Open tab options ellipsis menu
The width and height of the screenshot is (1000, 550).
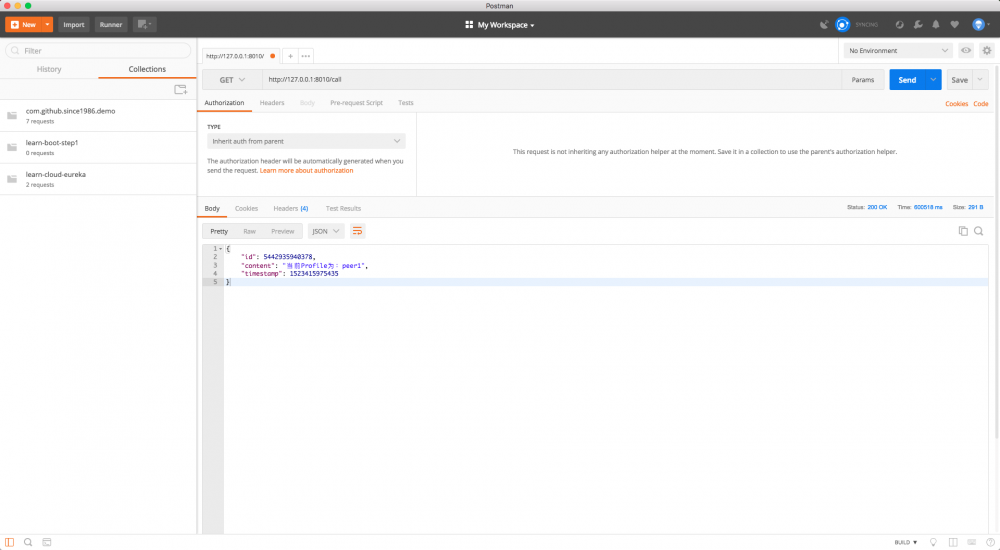pos(306,56)
